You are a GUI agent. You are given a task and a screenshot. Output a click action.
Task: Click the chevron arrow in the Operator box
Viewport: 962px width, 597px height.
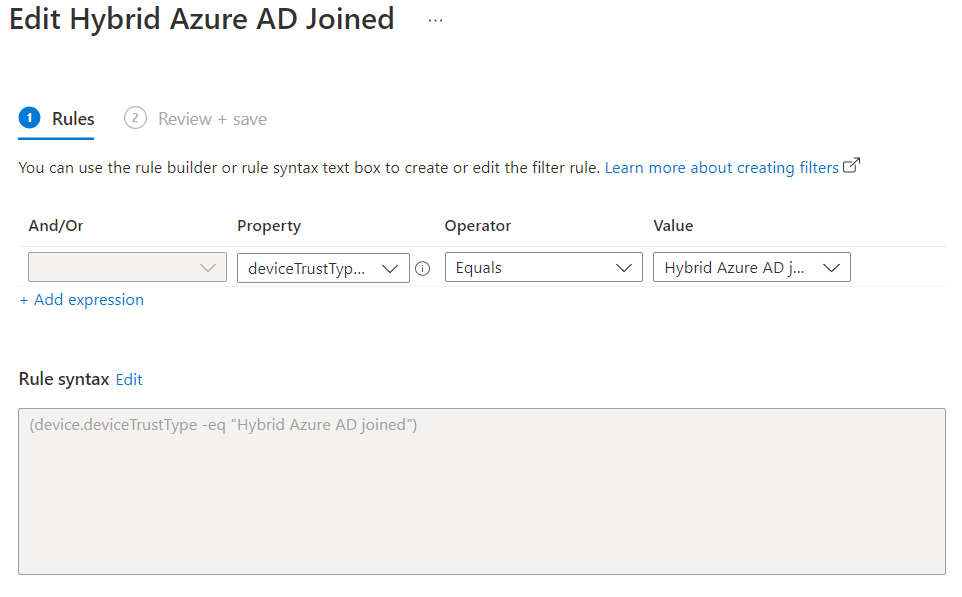coord(623,268)
